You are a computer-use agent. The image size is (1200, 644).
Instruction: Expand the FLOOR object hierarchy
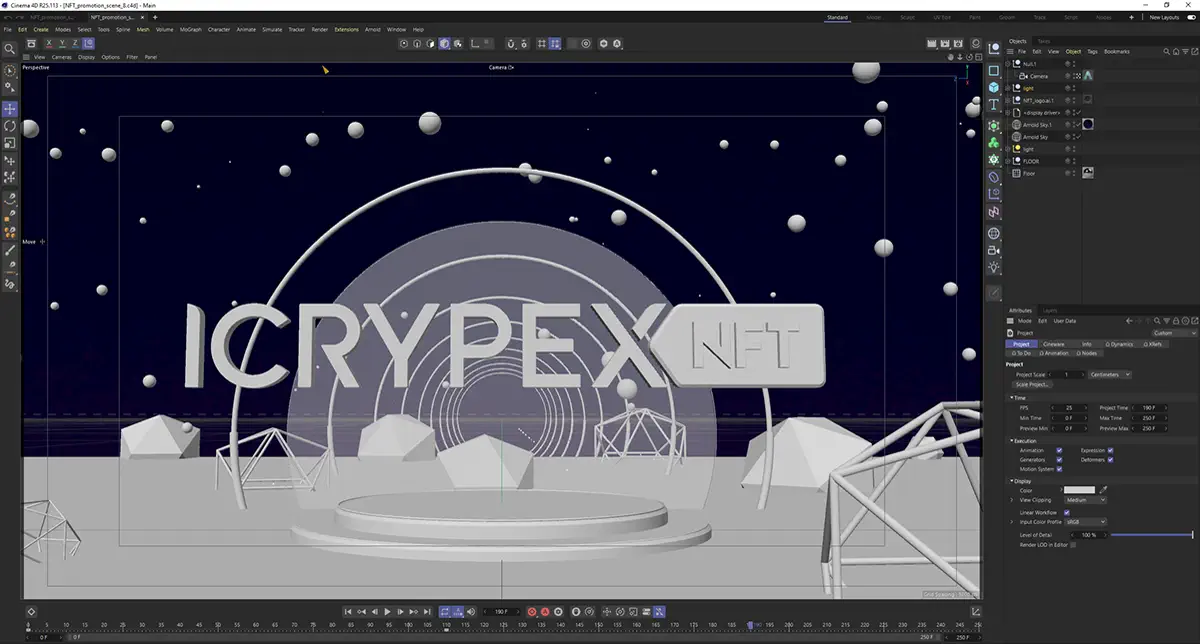point(1009,161)
